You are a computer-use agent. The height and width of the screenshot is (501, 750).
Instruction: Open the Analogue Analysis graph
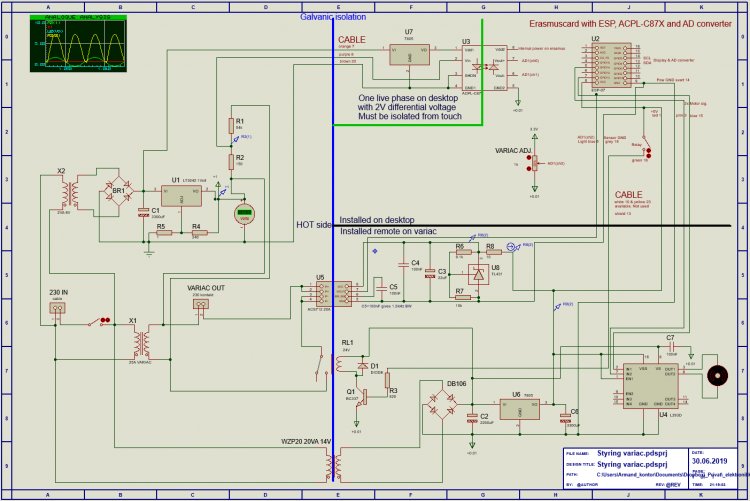tap(78, 43)
